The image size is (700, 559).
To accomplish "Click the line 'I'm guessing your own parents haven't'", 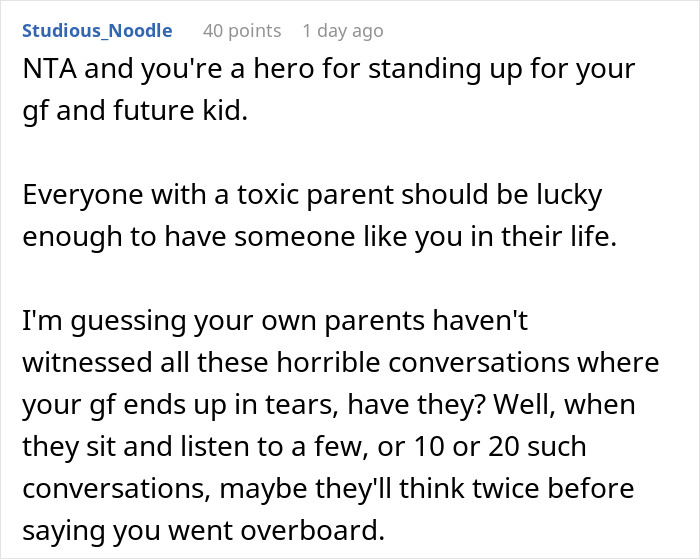I will pos(275,321).
